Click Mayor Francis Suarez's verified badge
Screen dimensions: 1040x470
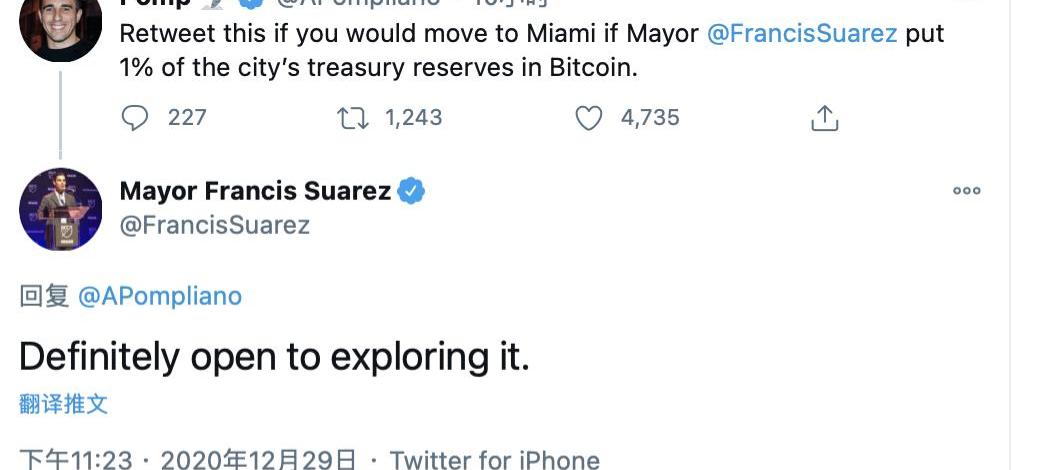coord(411,191)
